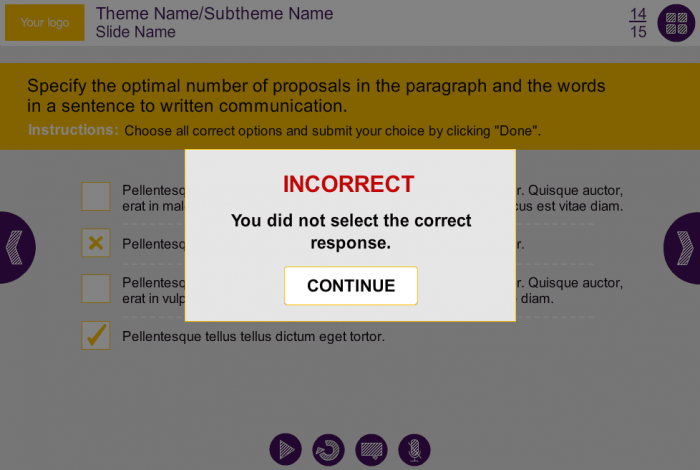Click the 'Your logo' placeholder
Image resolution: width=700 pixels, height=470 pixels.
[45, 23]
